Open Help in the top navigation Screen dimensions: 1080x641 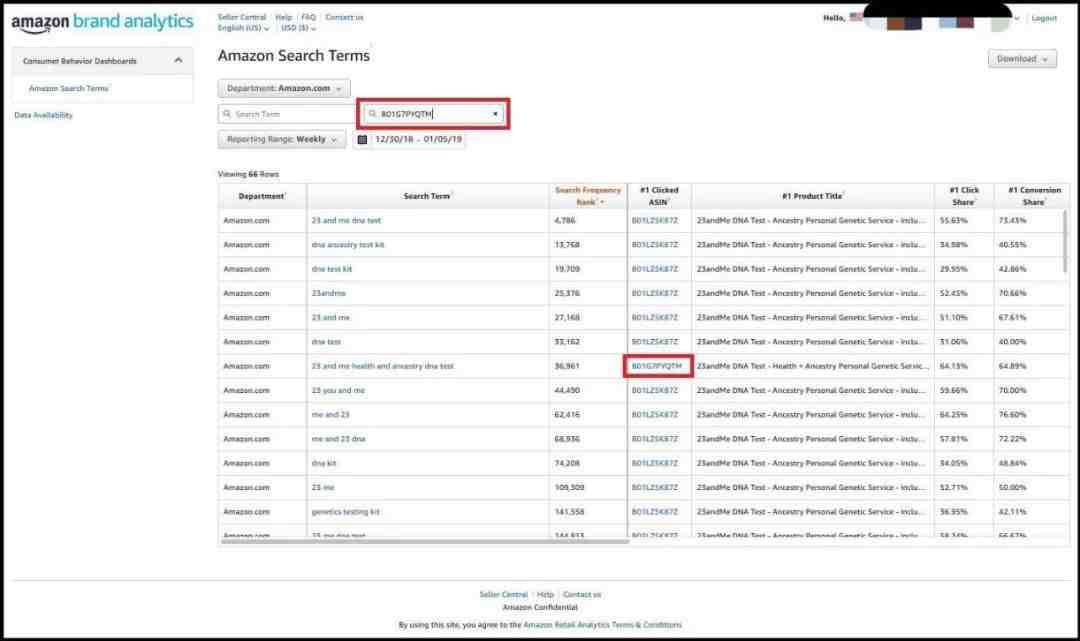(x=284, y=17)
